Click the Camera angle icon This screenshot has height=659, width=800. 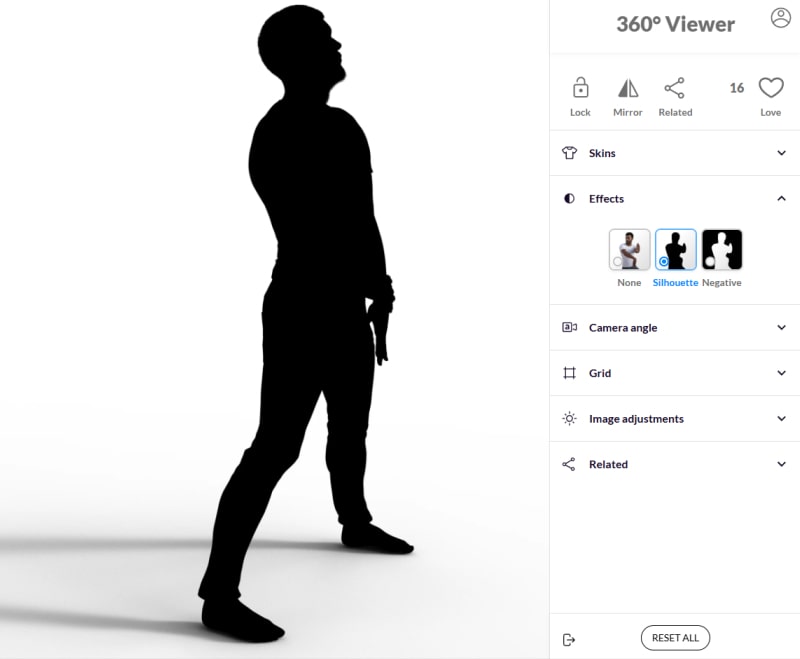pos(569,327)
